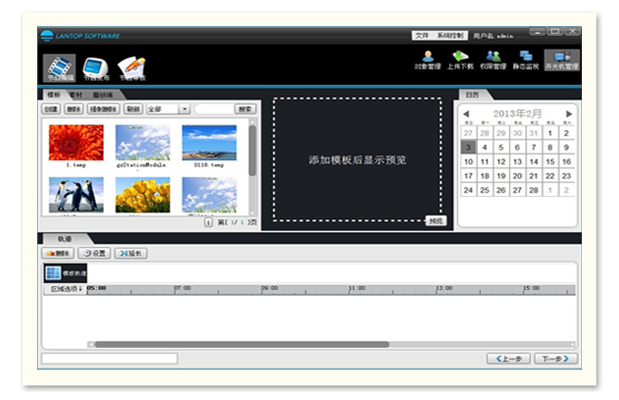Click the 下一步 next step button

pyautogui.click(x=555, y=358)
